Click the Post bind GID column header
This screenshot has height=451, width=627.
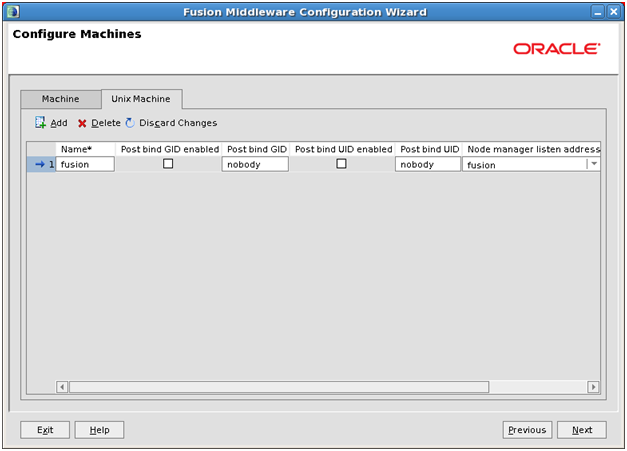coord(256,149)
